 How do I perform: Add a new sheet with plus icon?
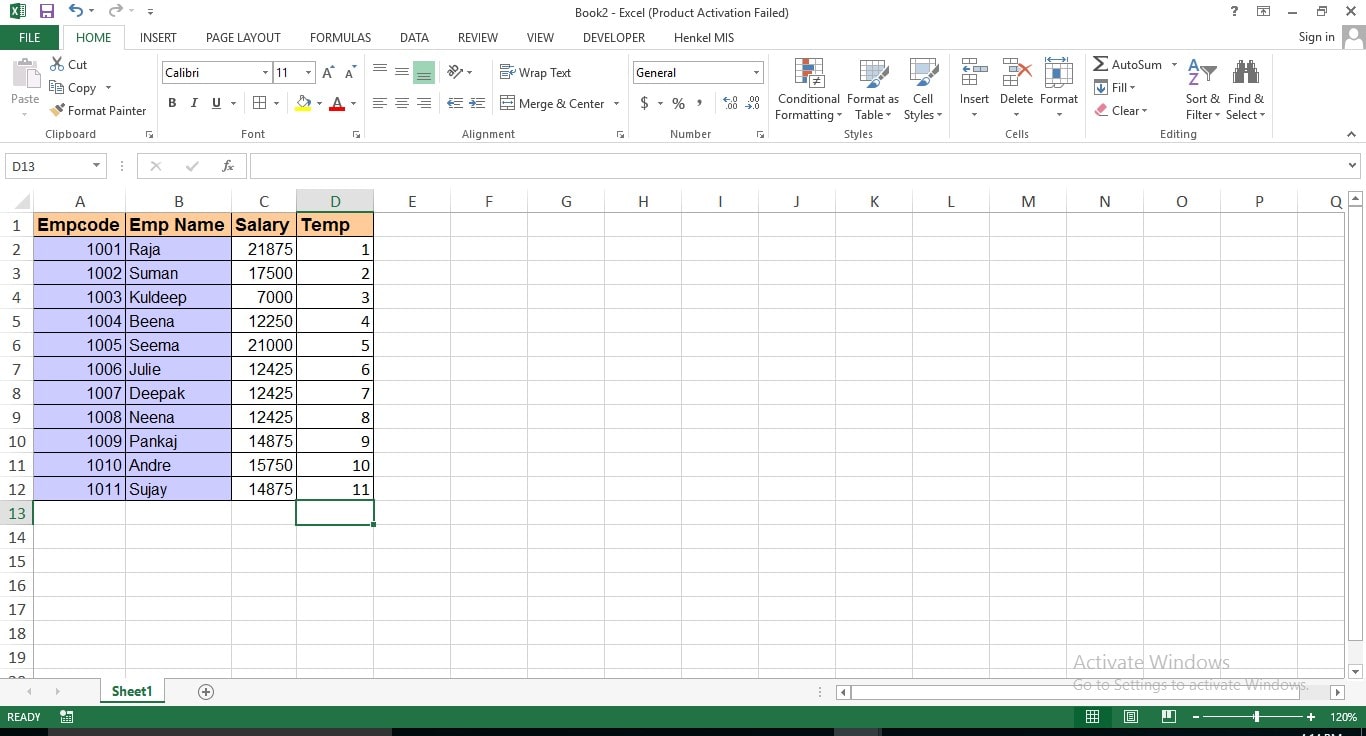[x=206, y=692]
